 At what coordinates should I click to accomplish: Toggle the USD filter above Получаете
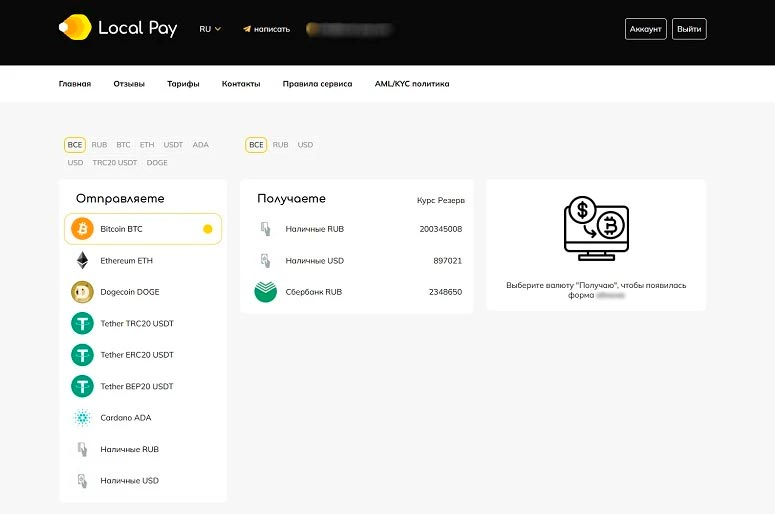[x=305, y=145]
